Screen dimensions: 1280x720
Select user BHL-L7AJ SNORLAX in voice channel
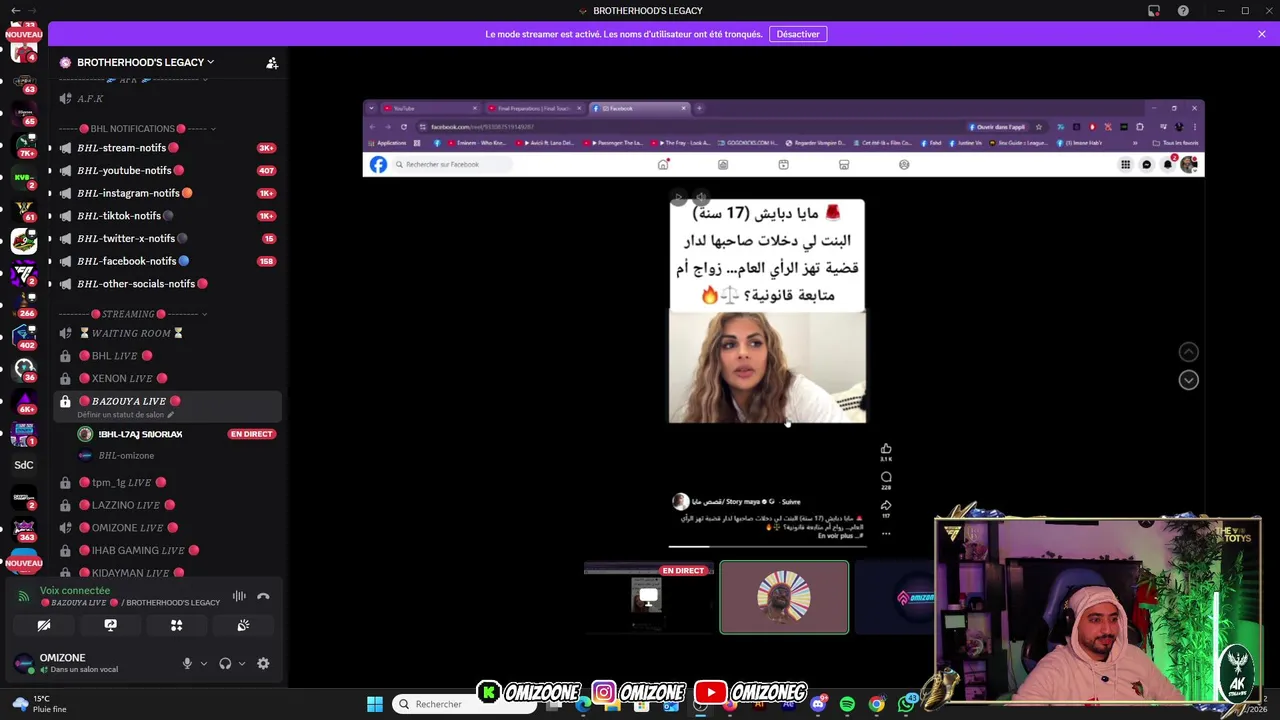[x=140, y=434]
